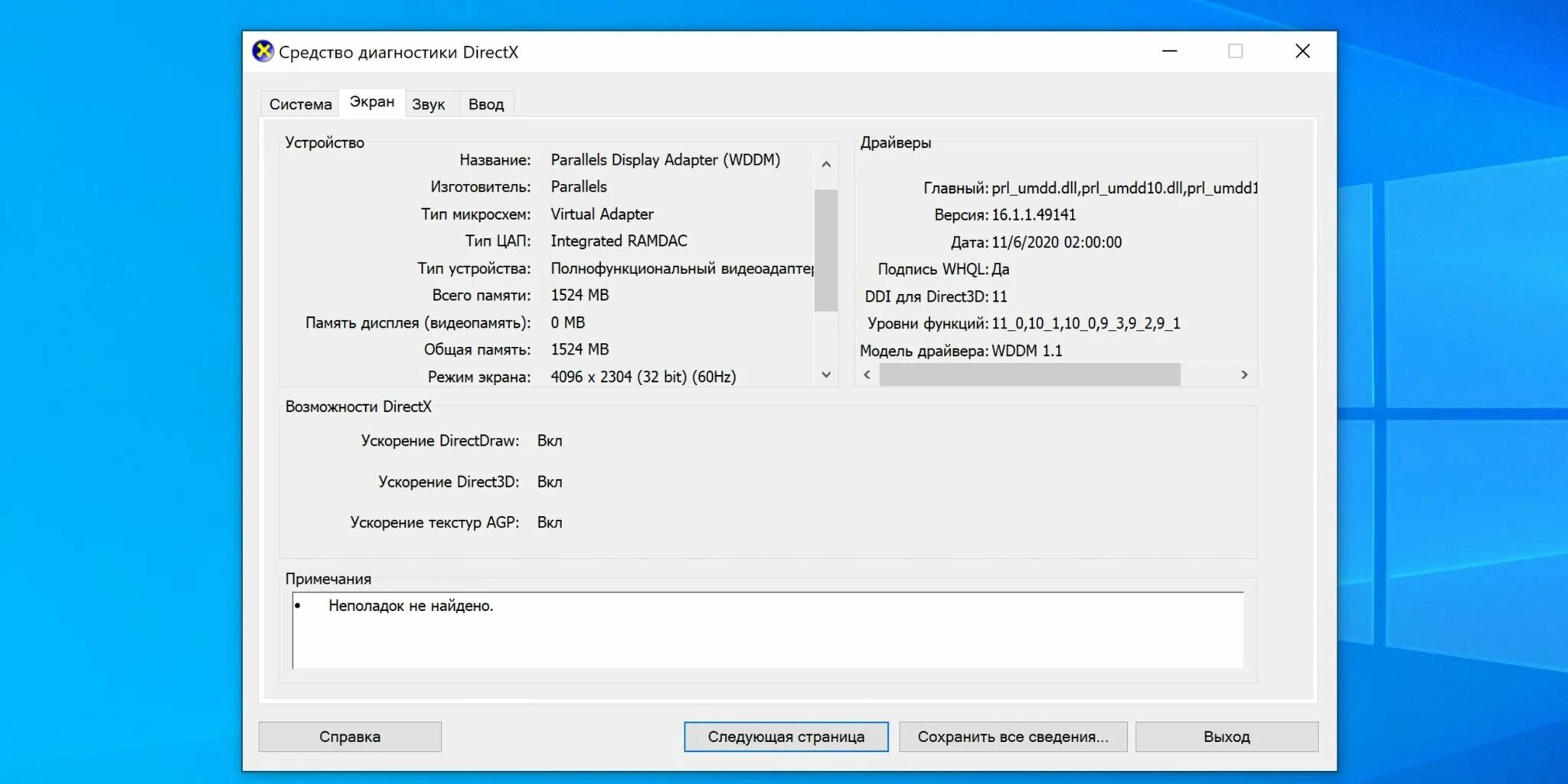Image resolution: width=1568 pixels, height=784 pixels.
Task: Click the 'Virtual Adapter' chip type value
Action: (602, 214)
